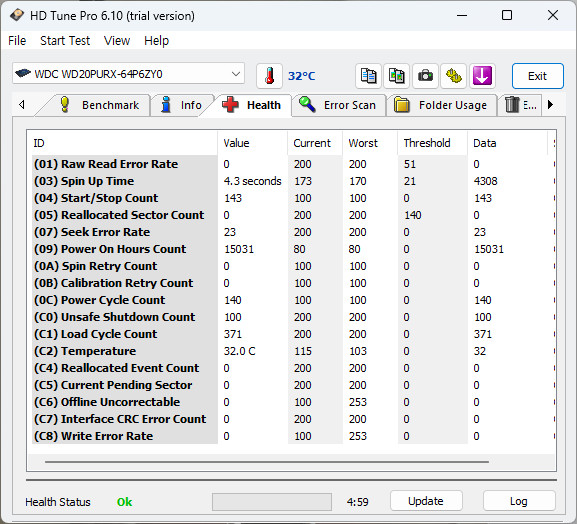Click the Update button

pyautogui.click(x=426, y=501)
